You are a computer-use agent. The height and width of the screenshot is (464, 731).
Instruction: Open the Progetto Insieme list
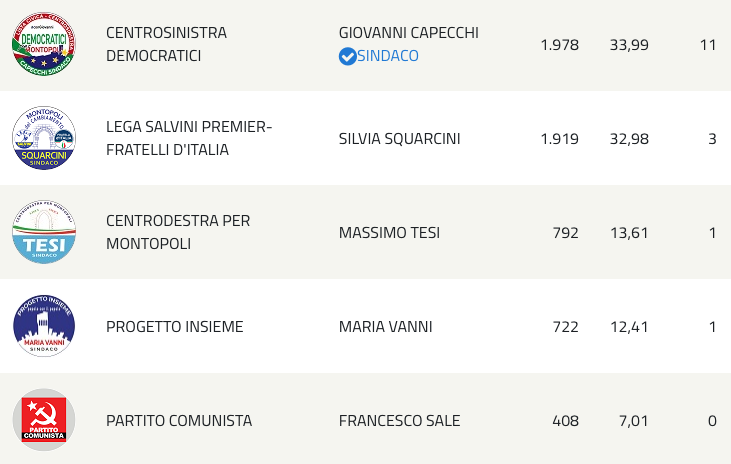click(174, 327)
